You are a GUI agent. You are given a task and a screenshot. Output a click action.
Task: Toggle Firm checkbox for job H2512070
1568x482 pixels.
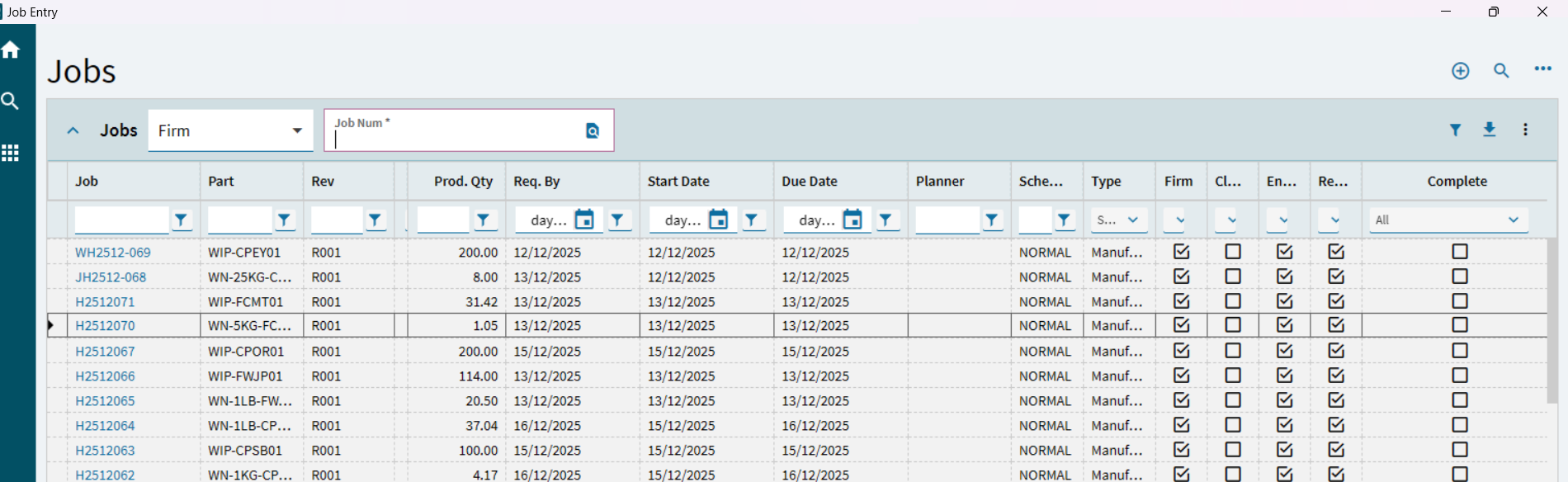coord(1181,325)
